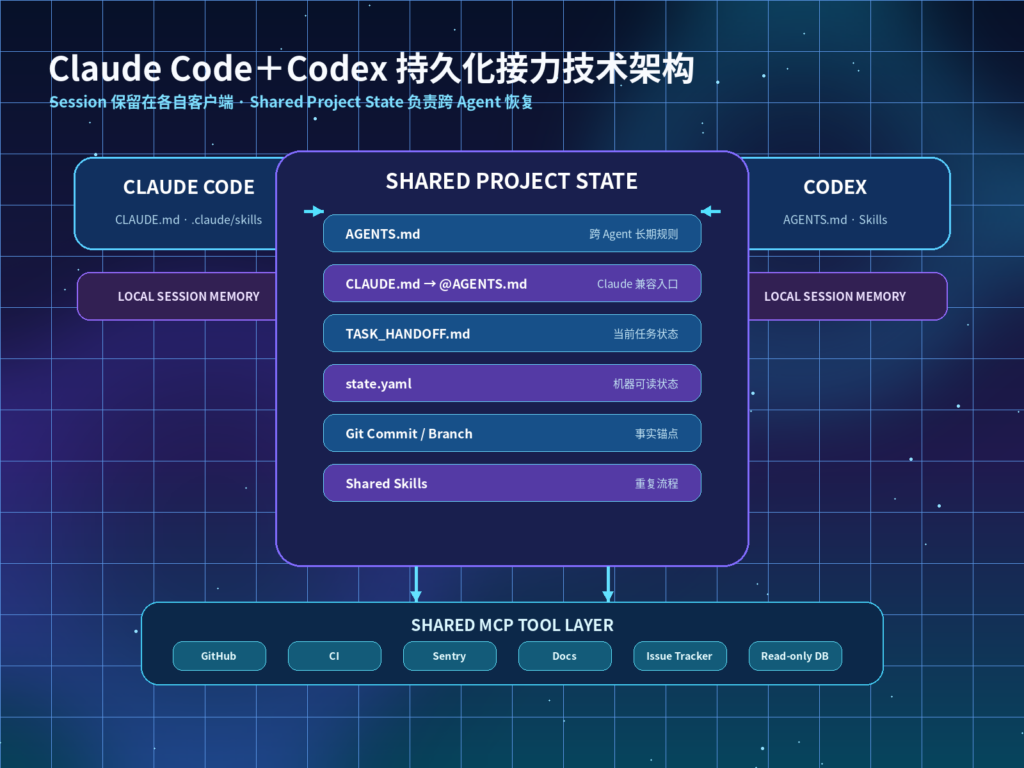Click the CI tool pill
The image size is (1024, 768).
click(334, 656)
